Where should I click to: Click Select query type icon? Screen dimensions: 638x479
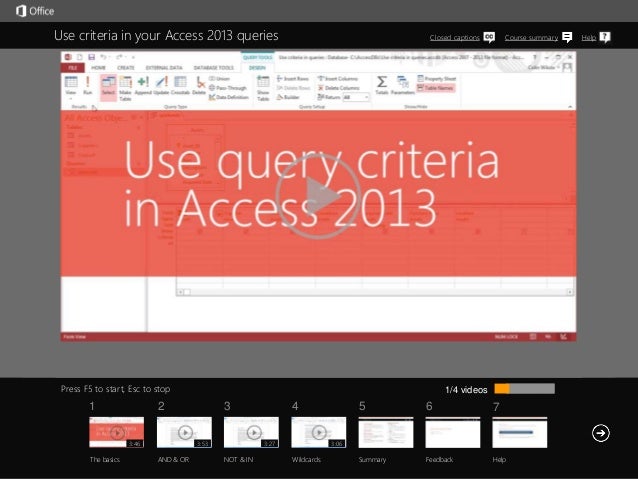108,86
